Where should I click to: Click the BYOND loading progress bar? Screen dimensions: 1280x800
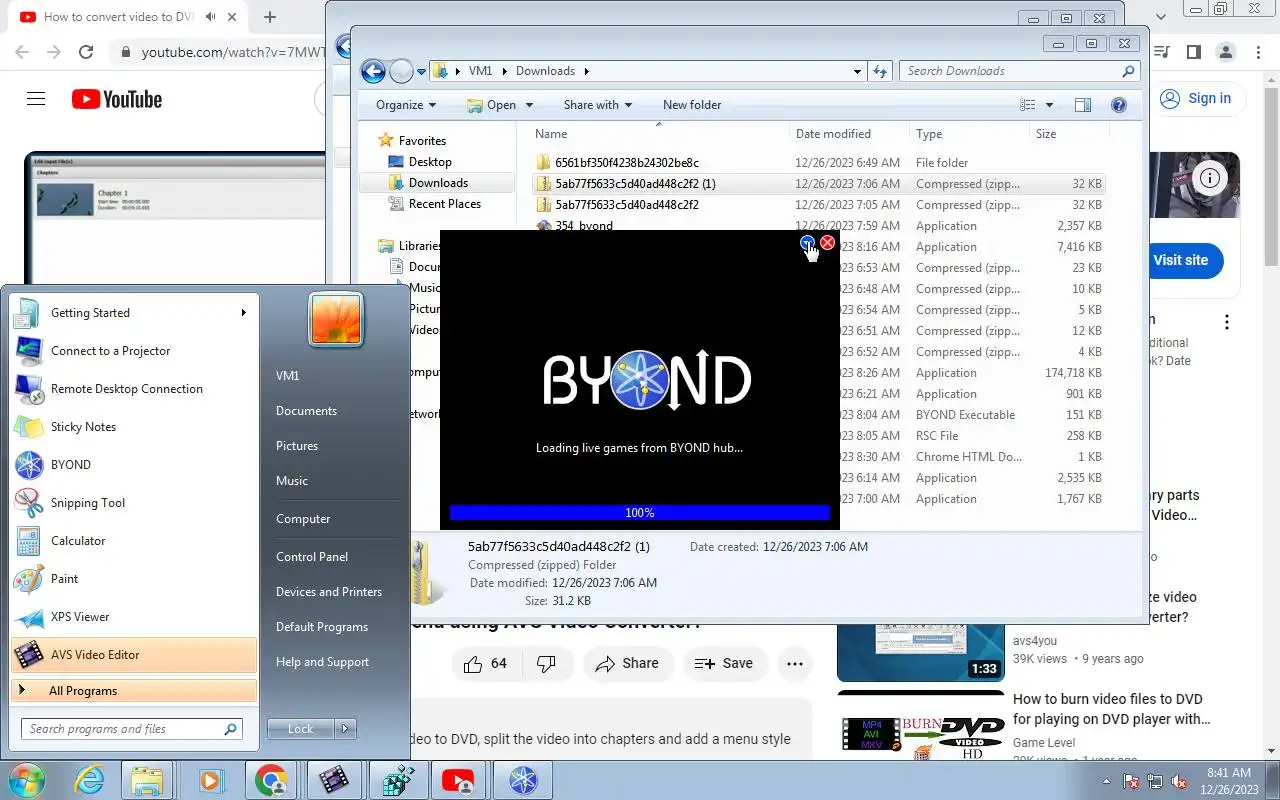tap(640, 513)
